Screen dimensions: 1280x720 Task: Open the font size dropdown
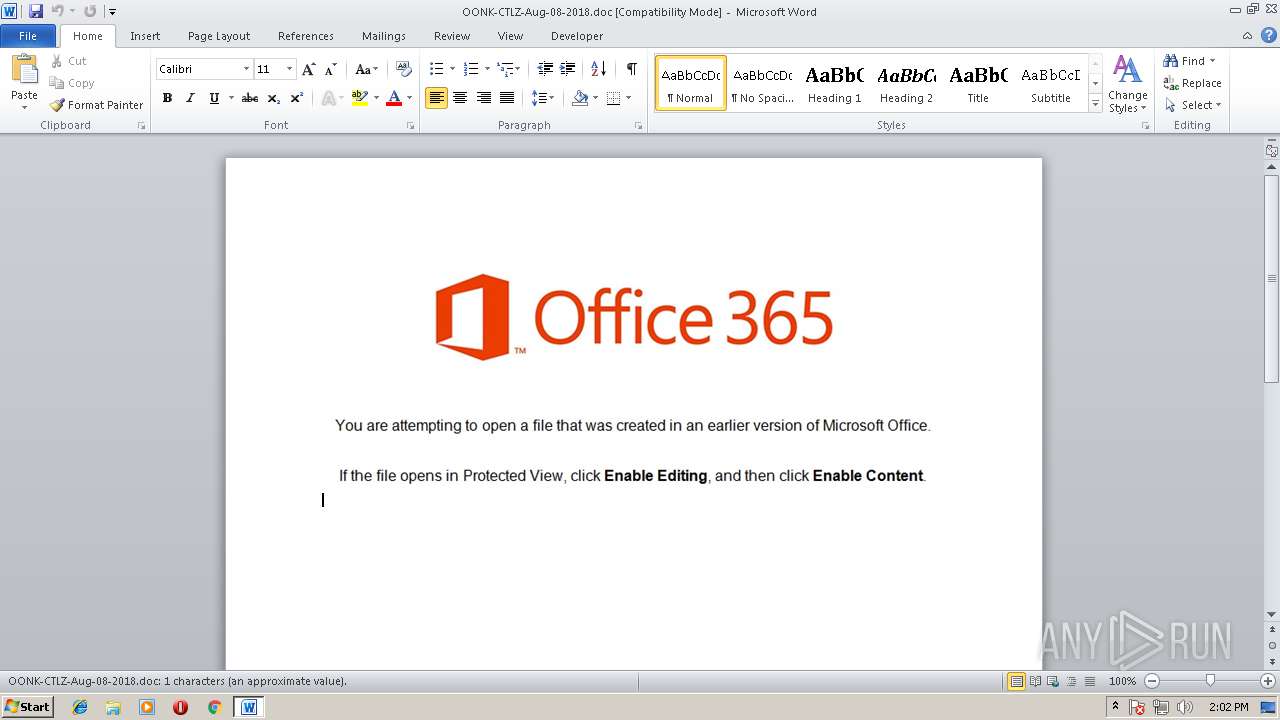point(290,69)
